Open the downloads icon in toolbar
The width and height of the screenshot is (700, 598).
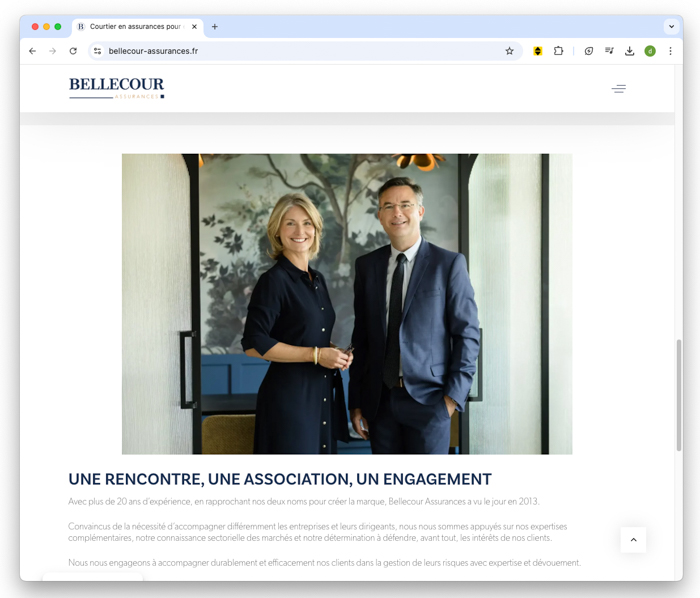629,51
